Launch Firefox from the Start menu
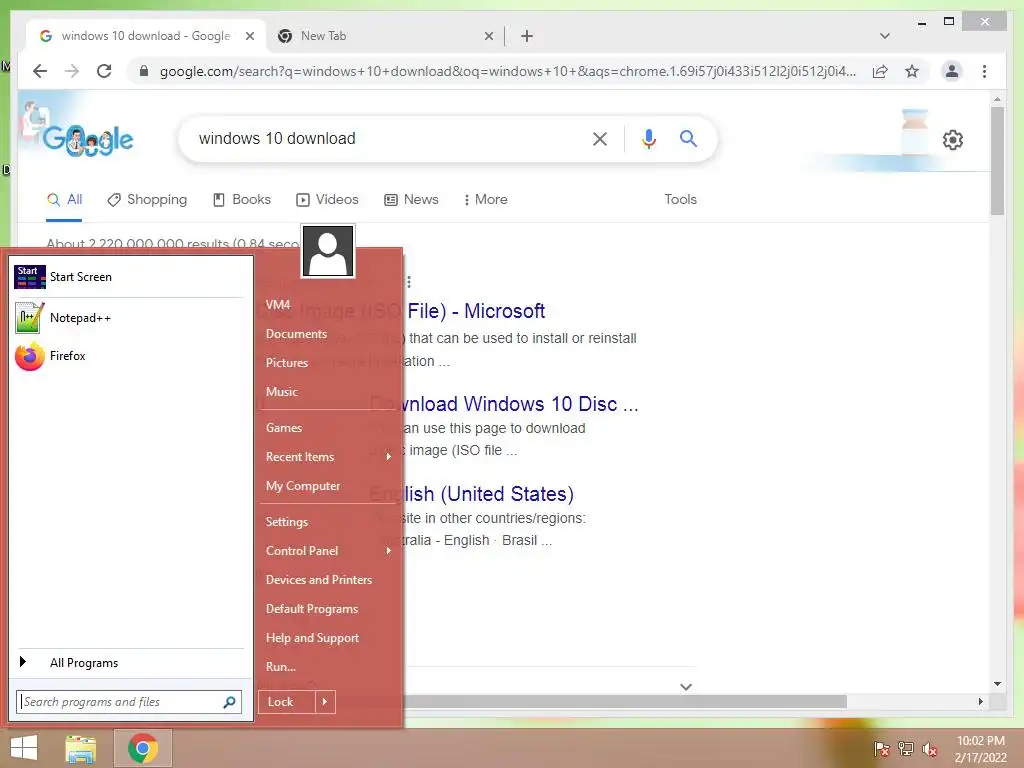 (x=129, y=356)
